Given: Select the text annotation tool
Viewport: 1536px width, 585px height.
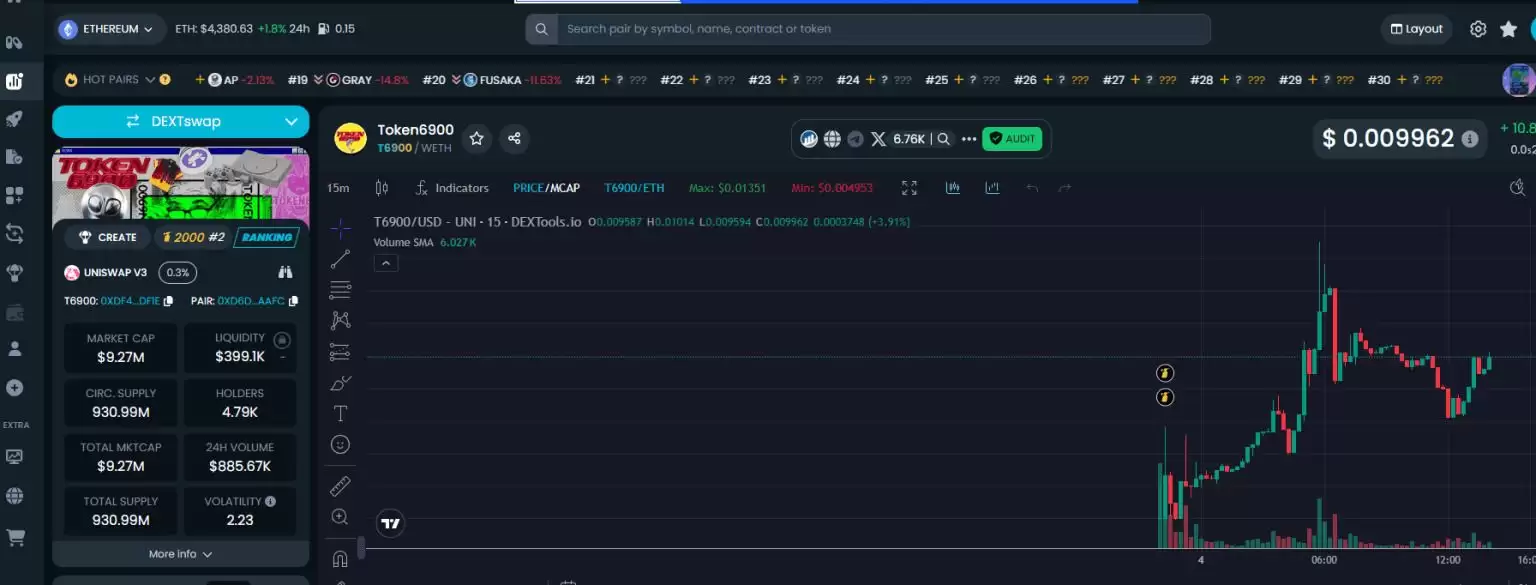Looking at the screenshot, I should coord(340,413).
